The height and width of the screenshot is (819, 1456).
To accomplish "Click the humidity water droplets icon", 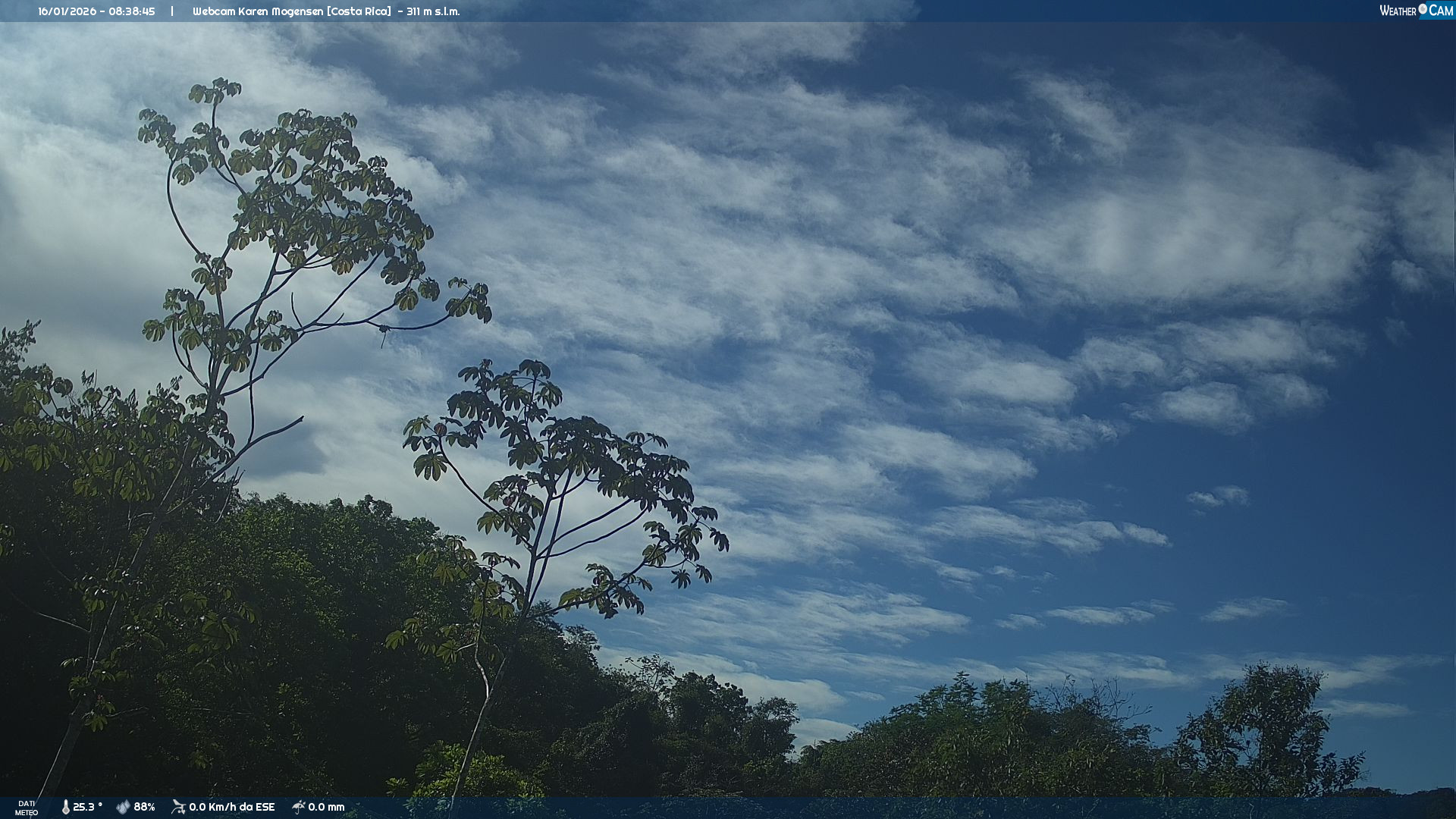I will (x=123, y=807).
